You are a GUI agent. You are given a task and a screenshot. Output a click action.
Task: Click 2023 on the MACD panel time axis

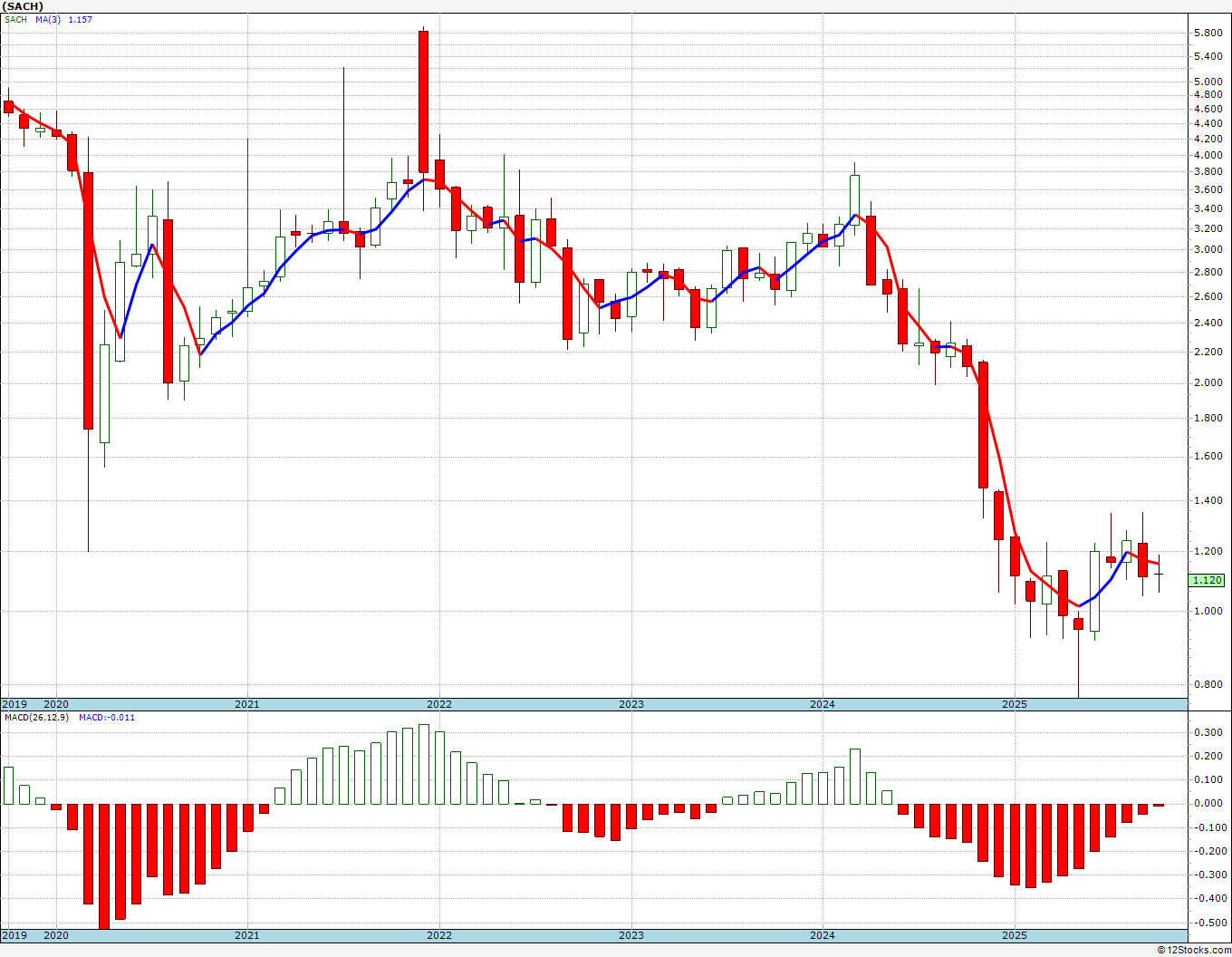(x=631, y=935)
